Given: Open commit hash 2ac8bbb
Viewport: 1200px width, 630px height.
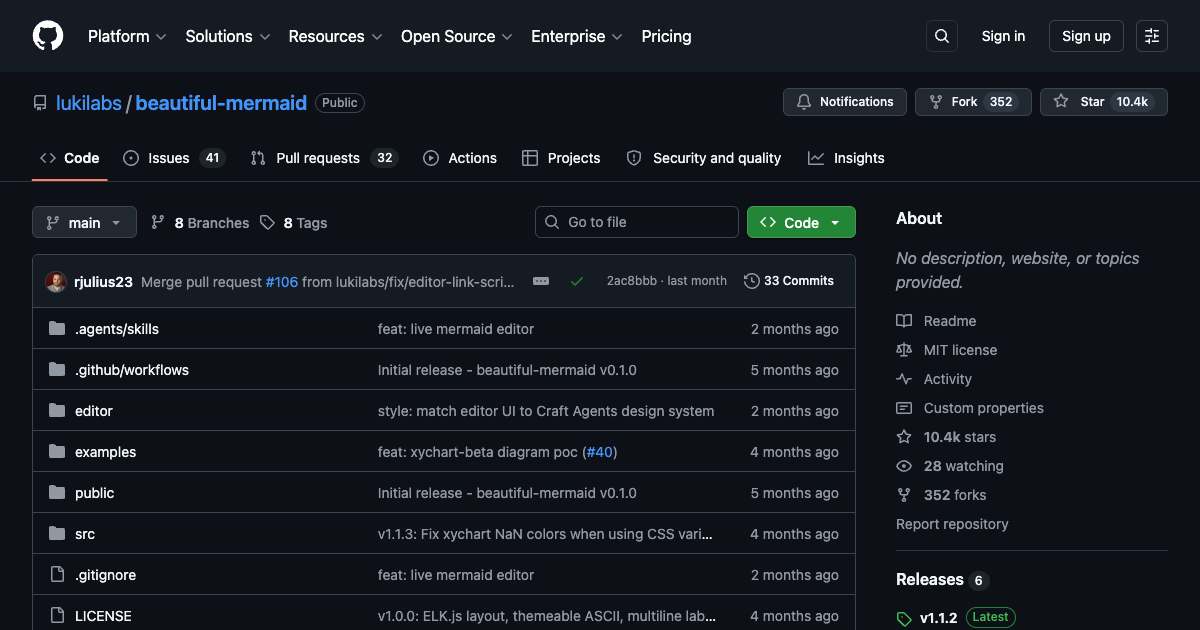Looking at the screenshot, I should pos(631,281).
